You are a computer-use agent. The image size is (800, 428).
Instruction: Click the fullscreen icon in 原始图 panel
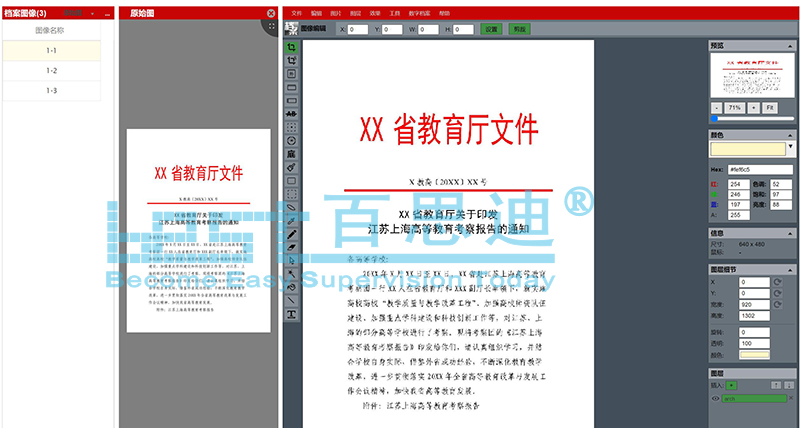pyautogui.click(x=271, y=27)
